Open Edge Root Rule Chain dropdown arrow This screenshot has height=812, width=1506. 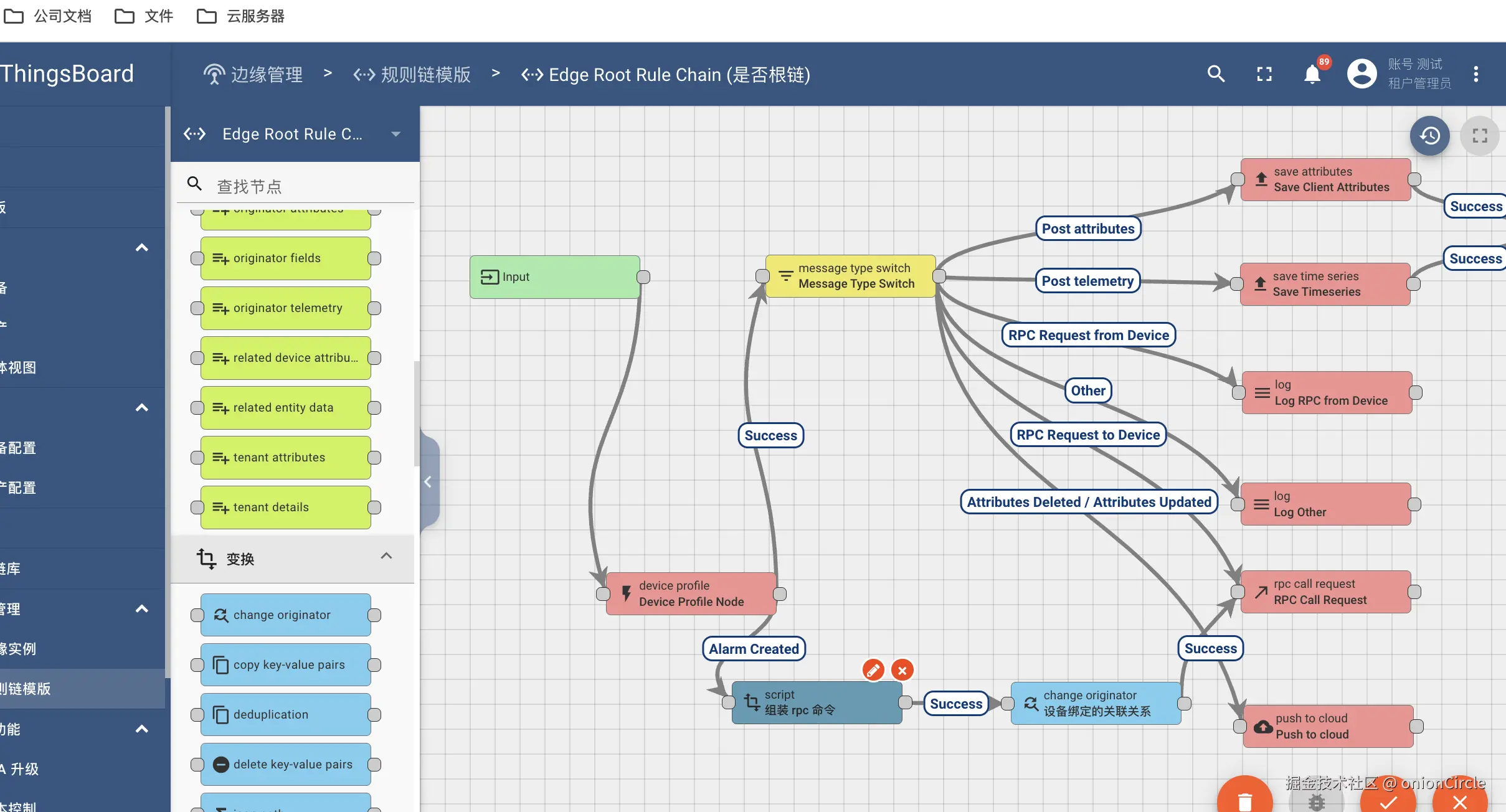395,134
